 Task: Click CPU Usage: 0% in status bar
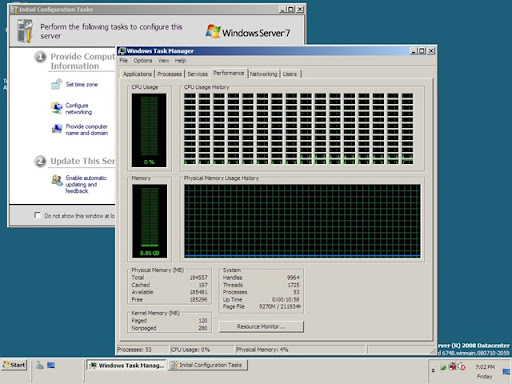click(x=190, y=350)
